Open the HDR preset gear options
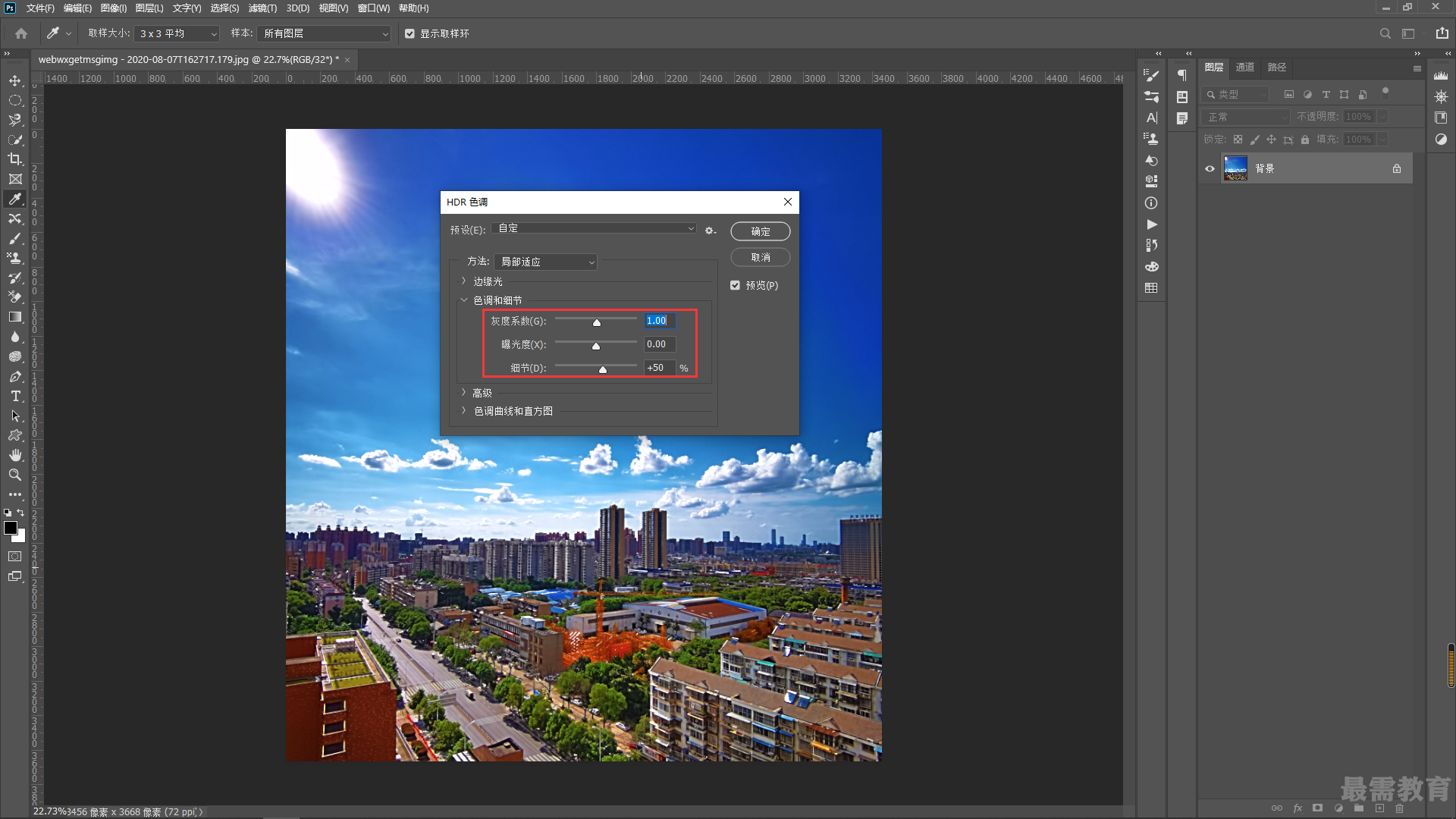 point(710,231)
